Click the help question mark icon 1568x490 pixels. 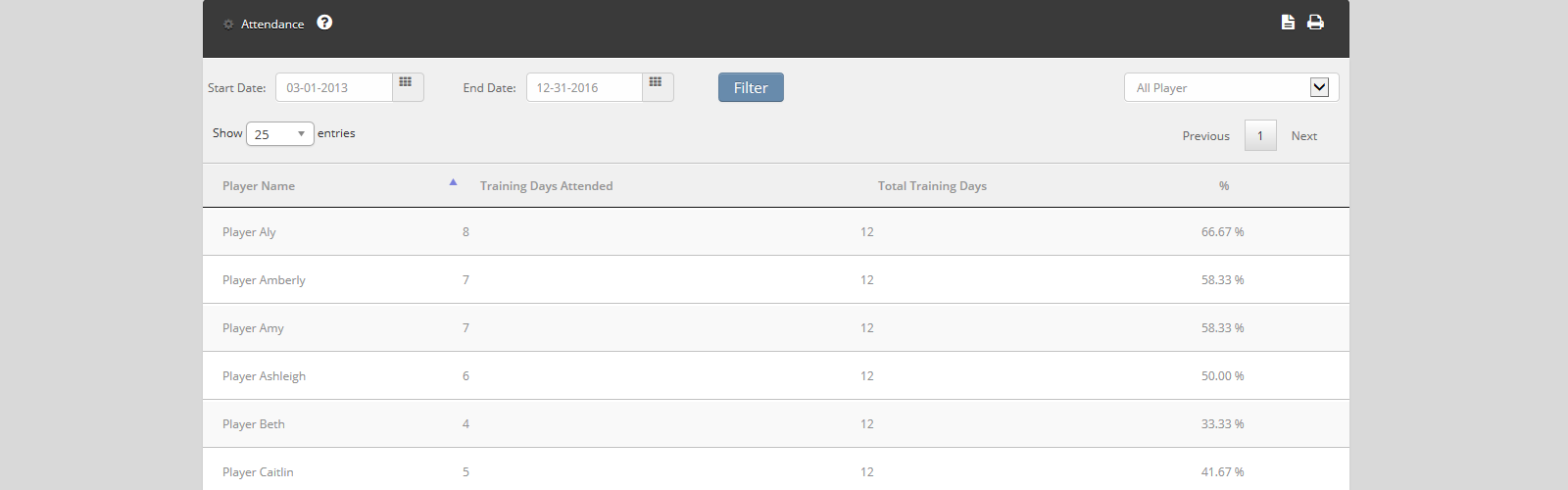[x=324, y=23]
